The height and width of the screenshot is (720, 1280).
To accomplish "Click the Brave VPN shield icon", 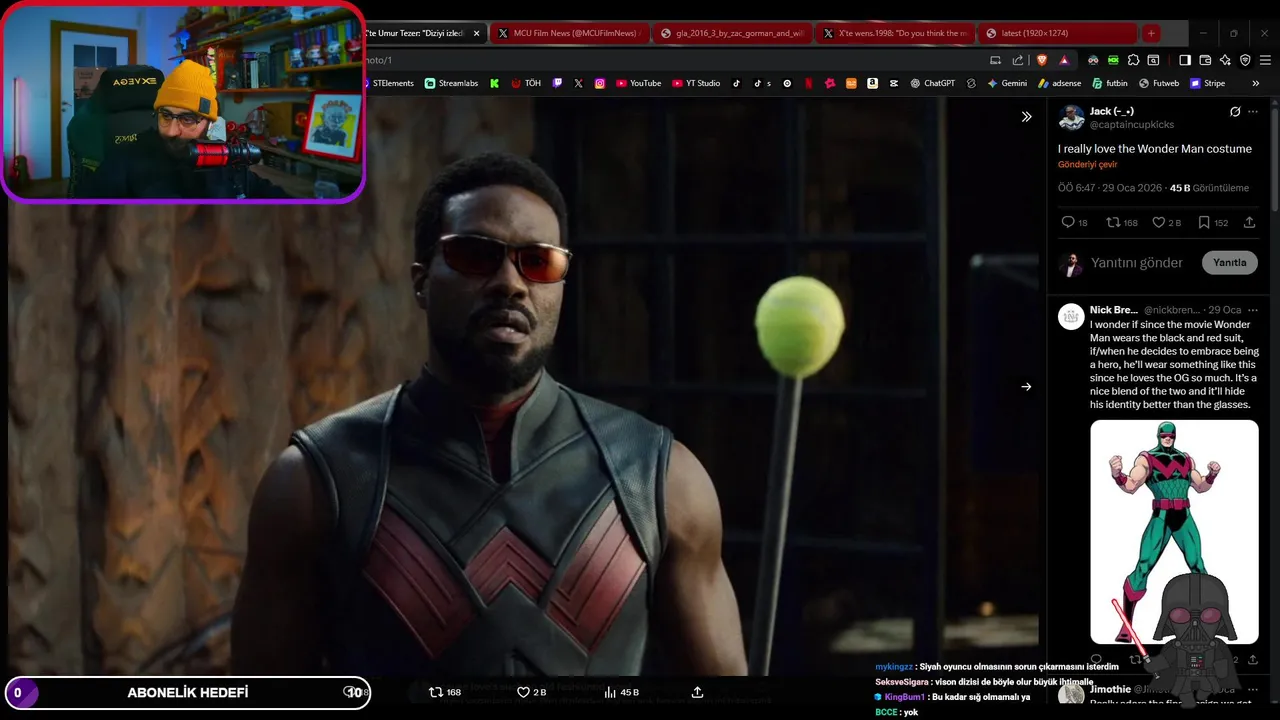I will click(x=1245, y=60).
